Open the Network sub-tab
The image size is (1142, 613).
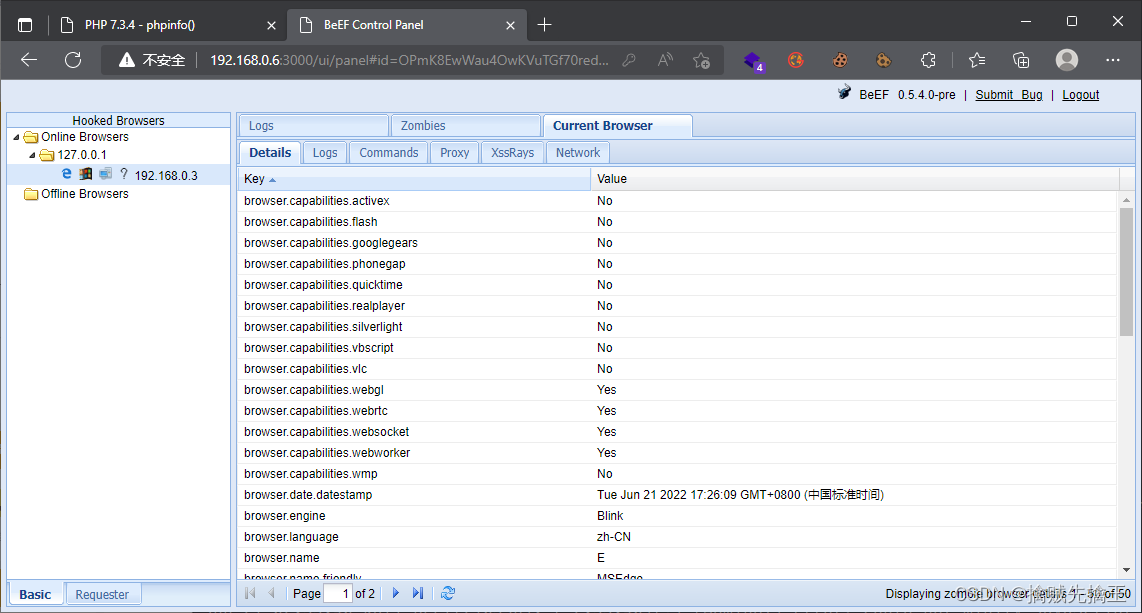(578, 153)
